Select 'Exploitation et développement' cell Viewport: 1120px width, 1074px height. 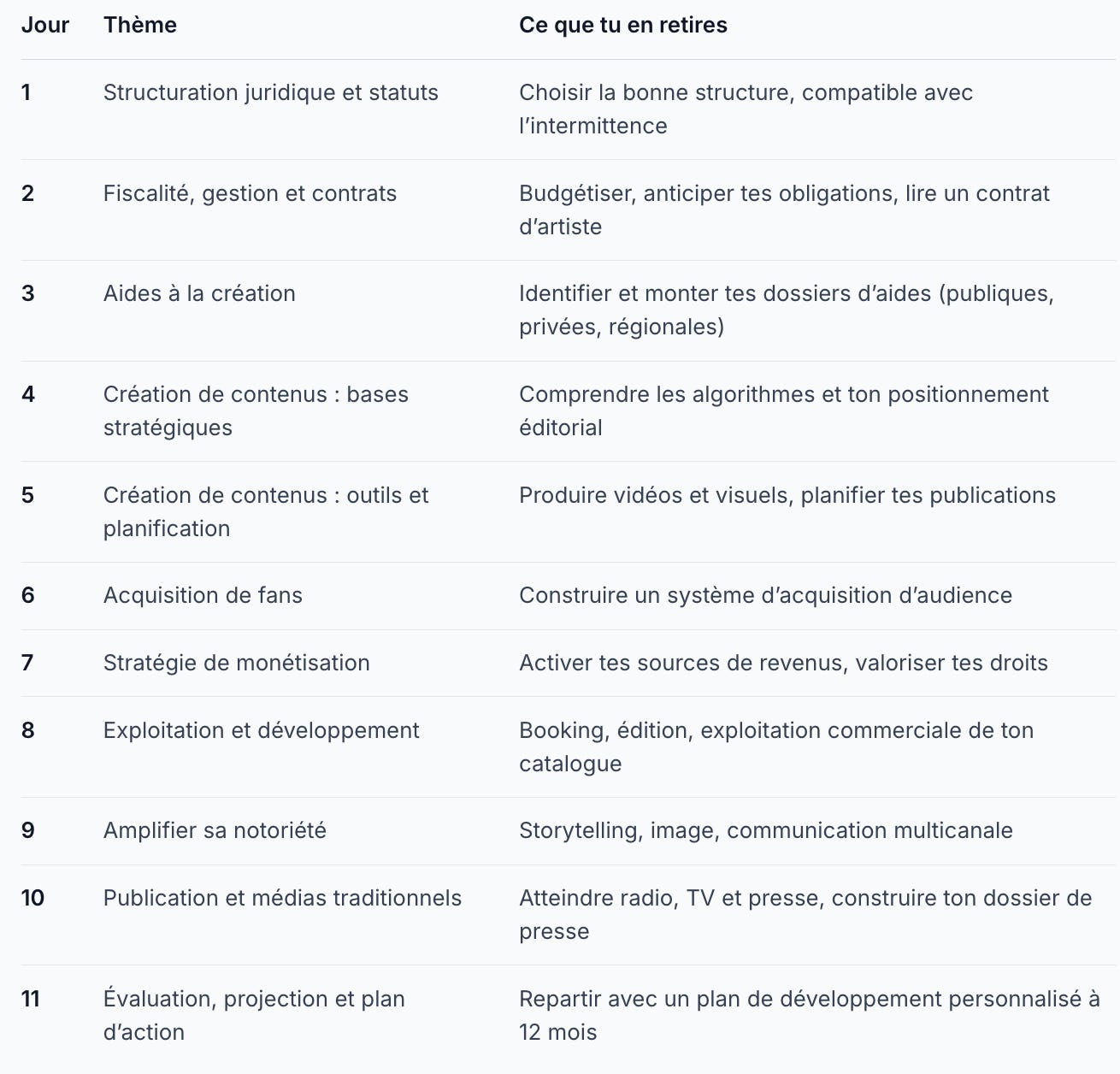pyautogui.click(x=262, y=730)
